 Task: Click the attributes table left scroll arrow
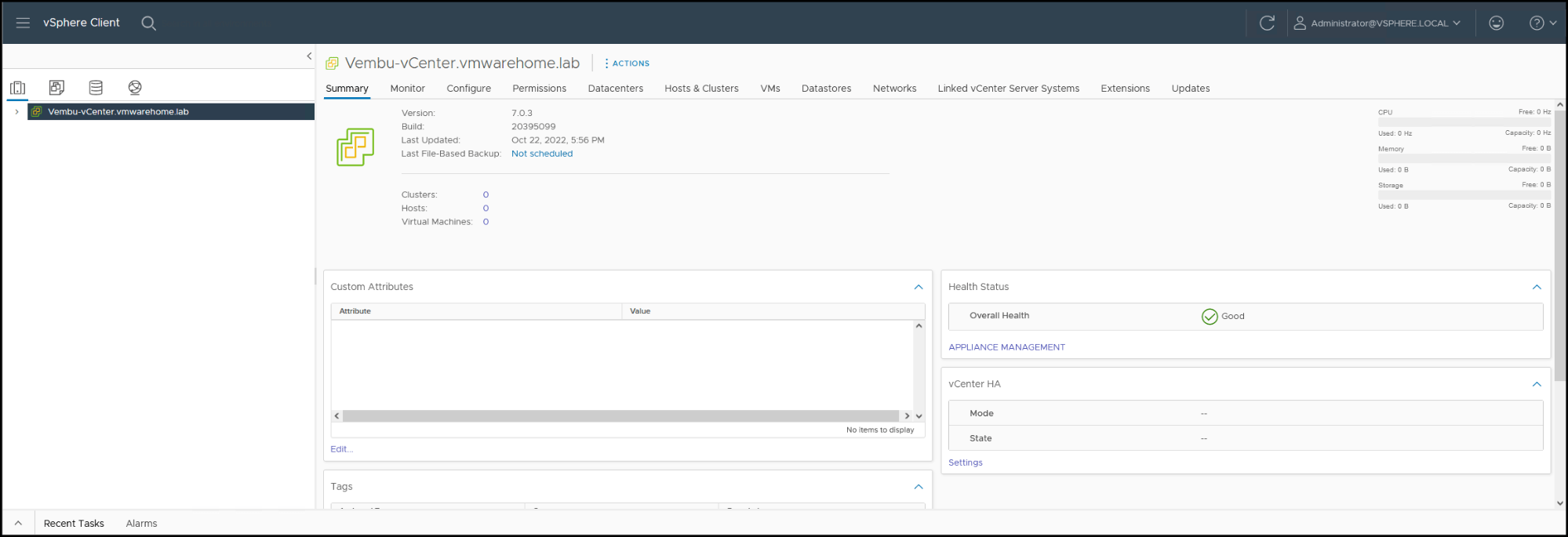click(337, 416)
